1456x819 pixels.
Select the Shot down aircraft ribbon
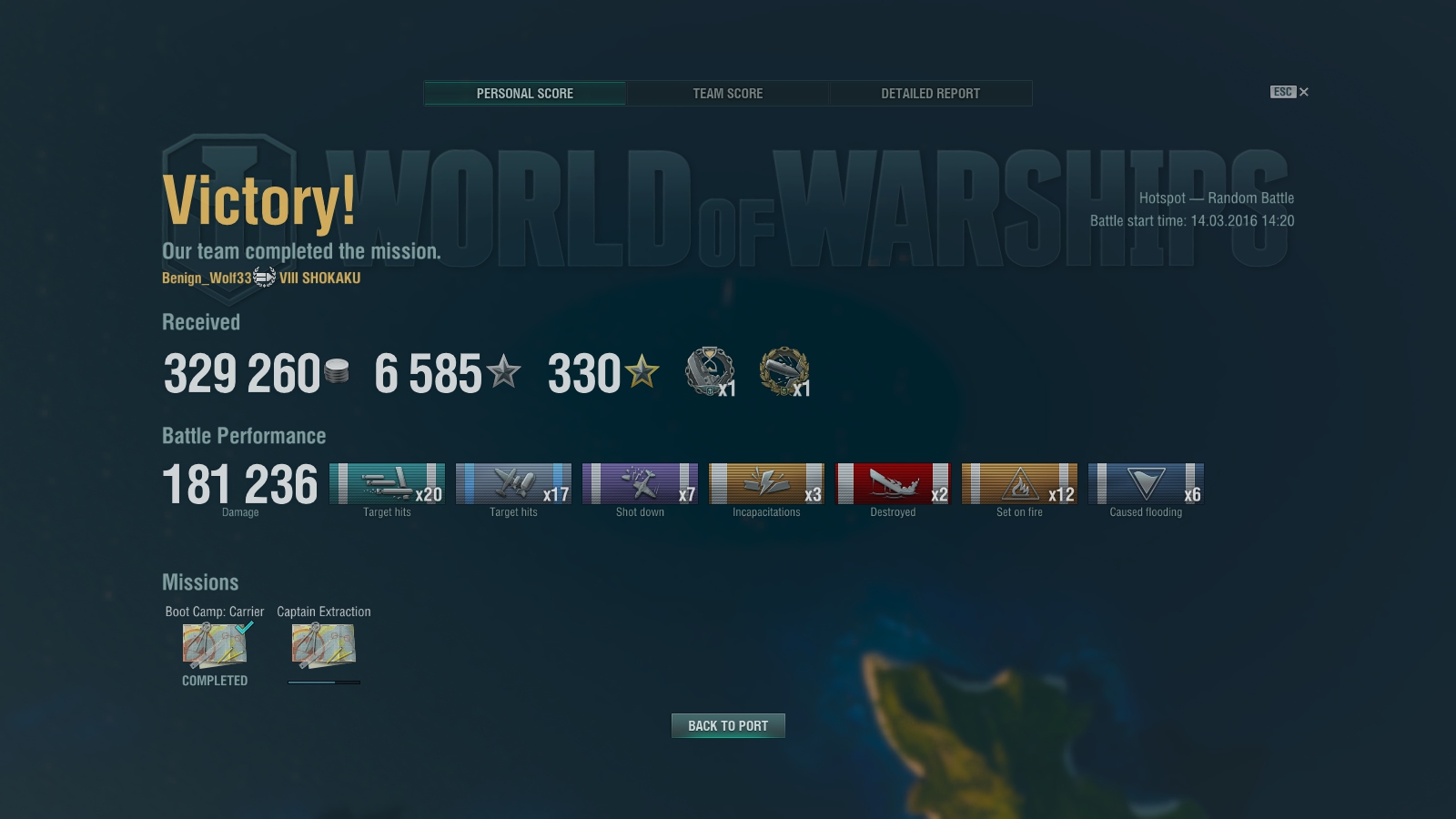tap(640, 483)
